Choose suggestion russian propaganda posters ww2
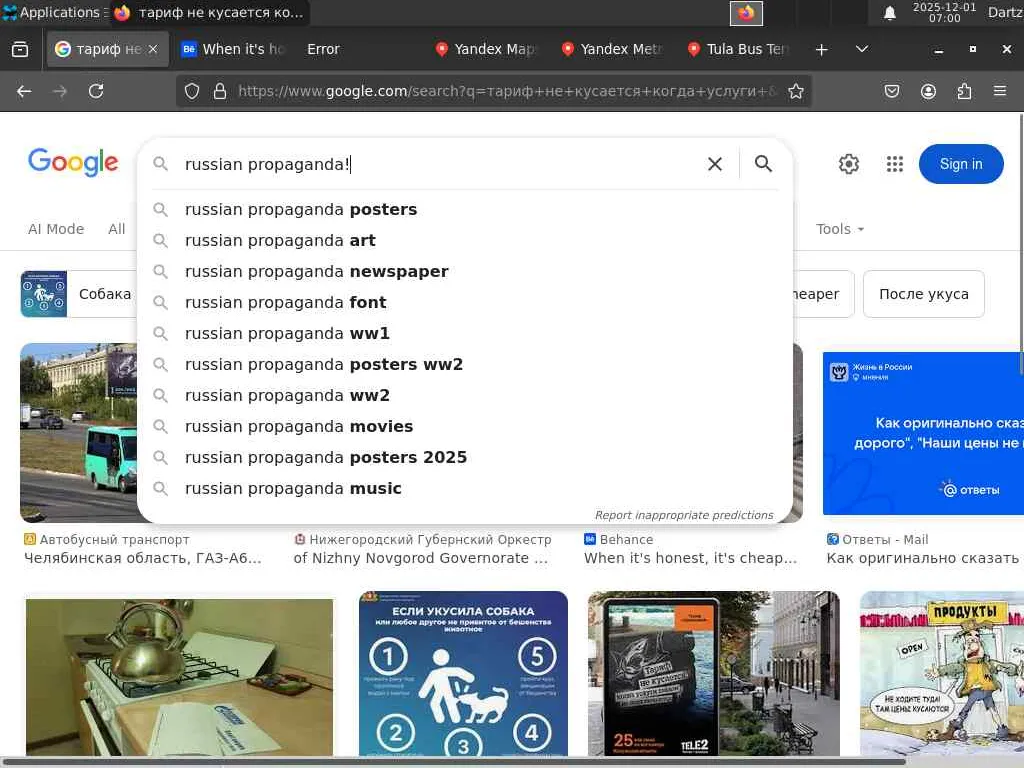Viewport: 1024px width, 768px height. (x=465, y=364)
